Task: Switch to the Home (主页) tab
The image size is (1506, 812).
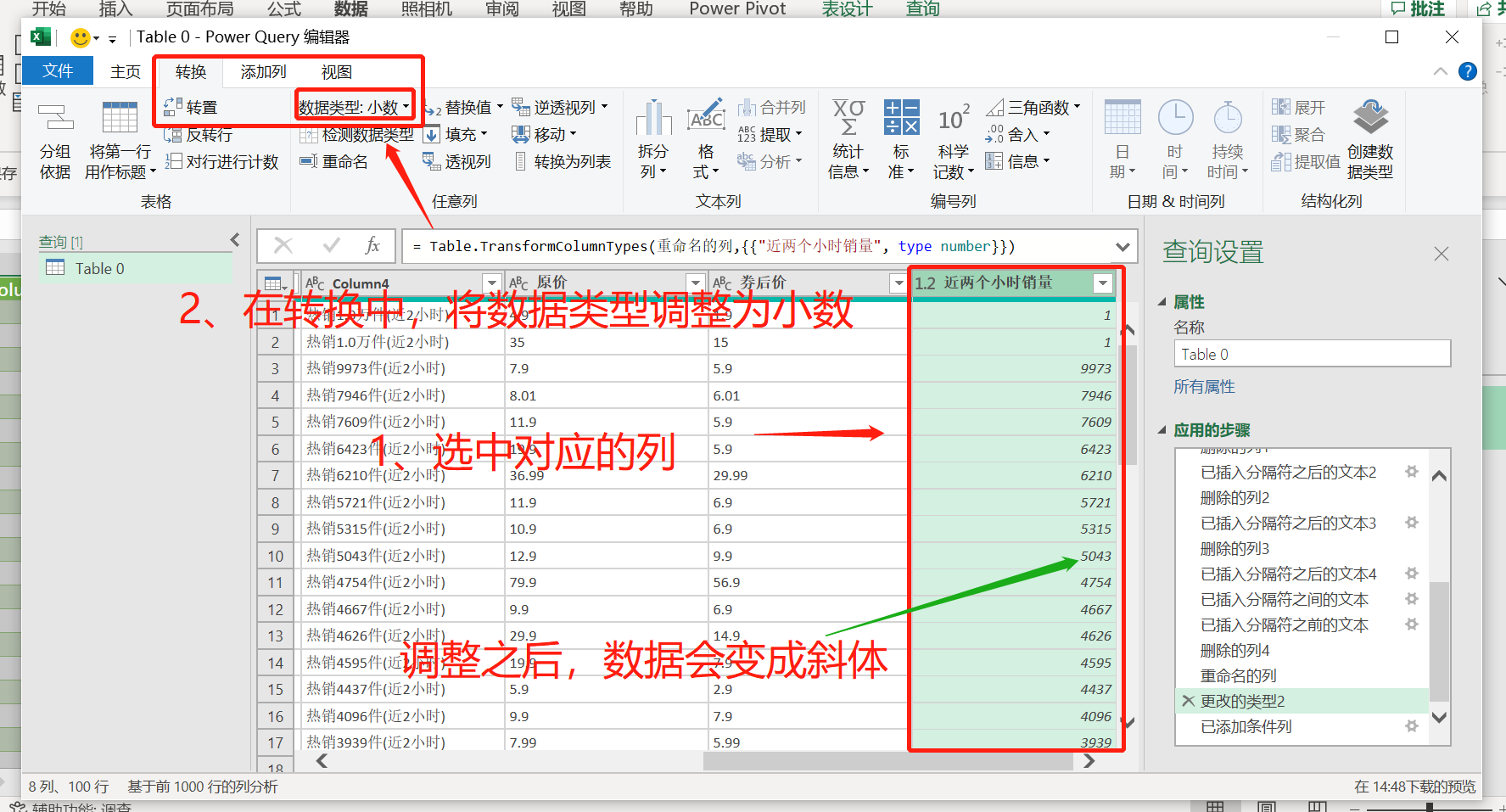Action: point(126,72)
